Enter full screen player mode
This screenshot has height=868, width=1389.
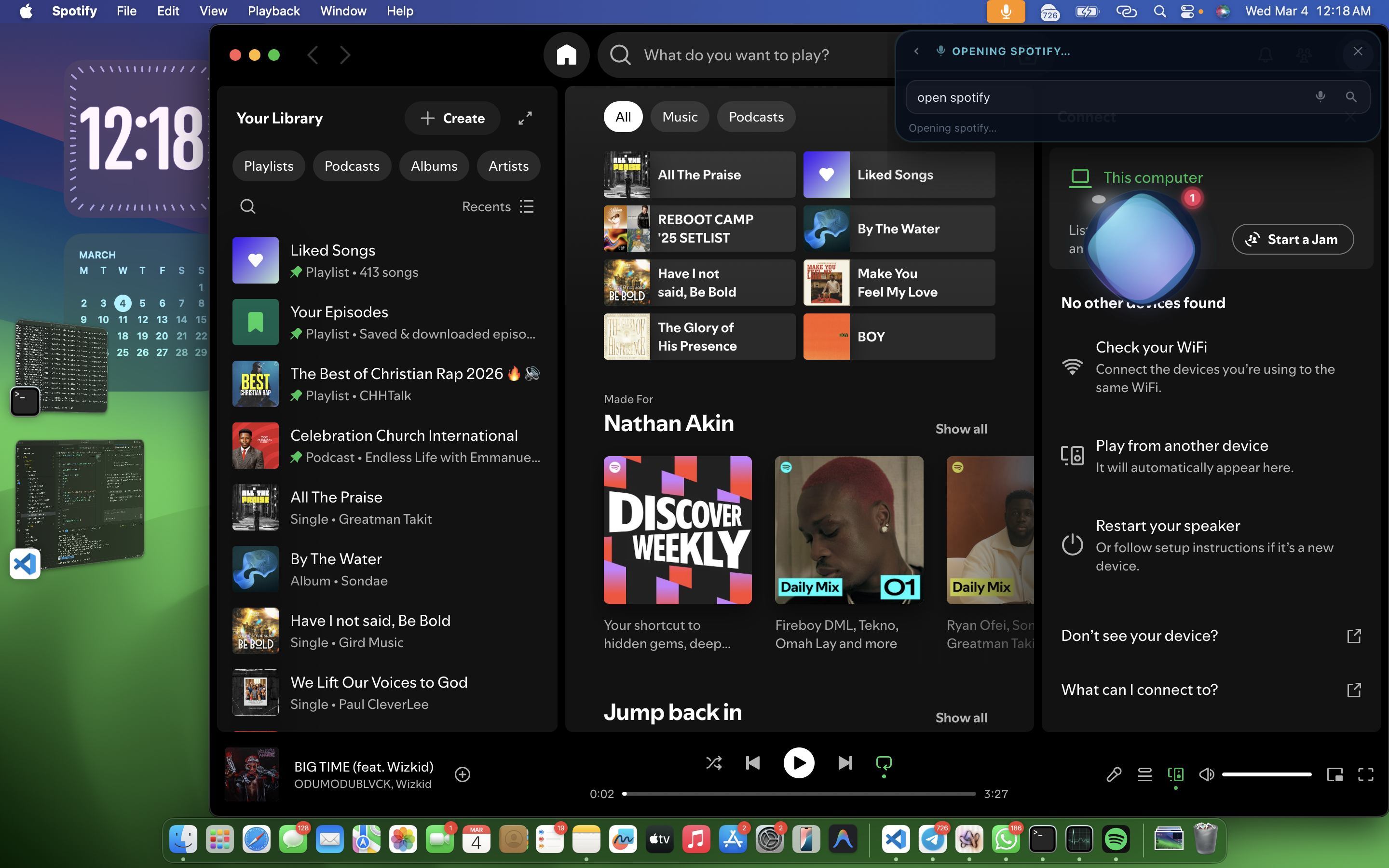[1365, 774]
